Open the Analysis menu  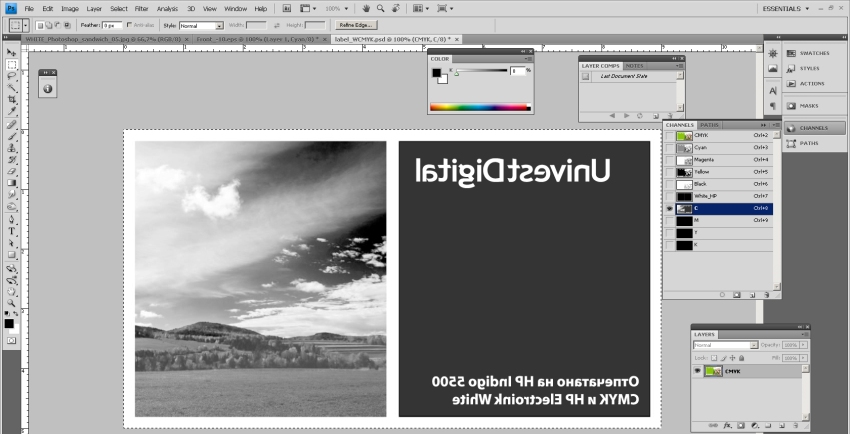click(x=167, y=9)
